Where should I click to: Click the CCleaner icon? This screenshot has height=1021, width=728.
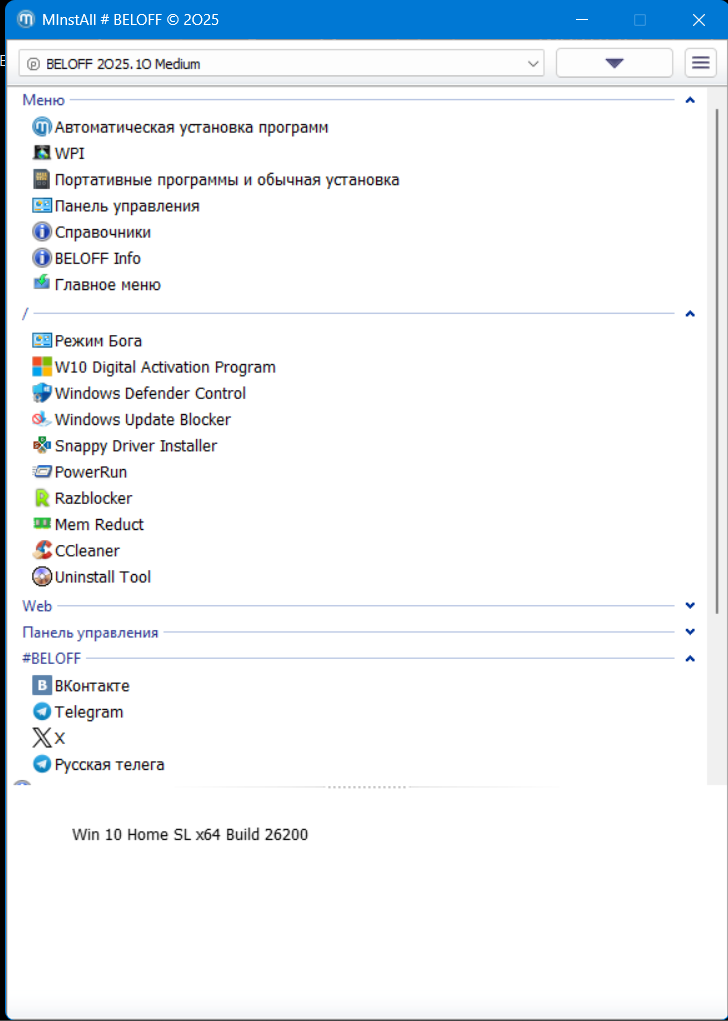(42, 550)
